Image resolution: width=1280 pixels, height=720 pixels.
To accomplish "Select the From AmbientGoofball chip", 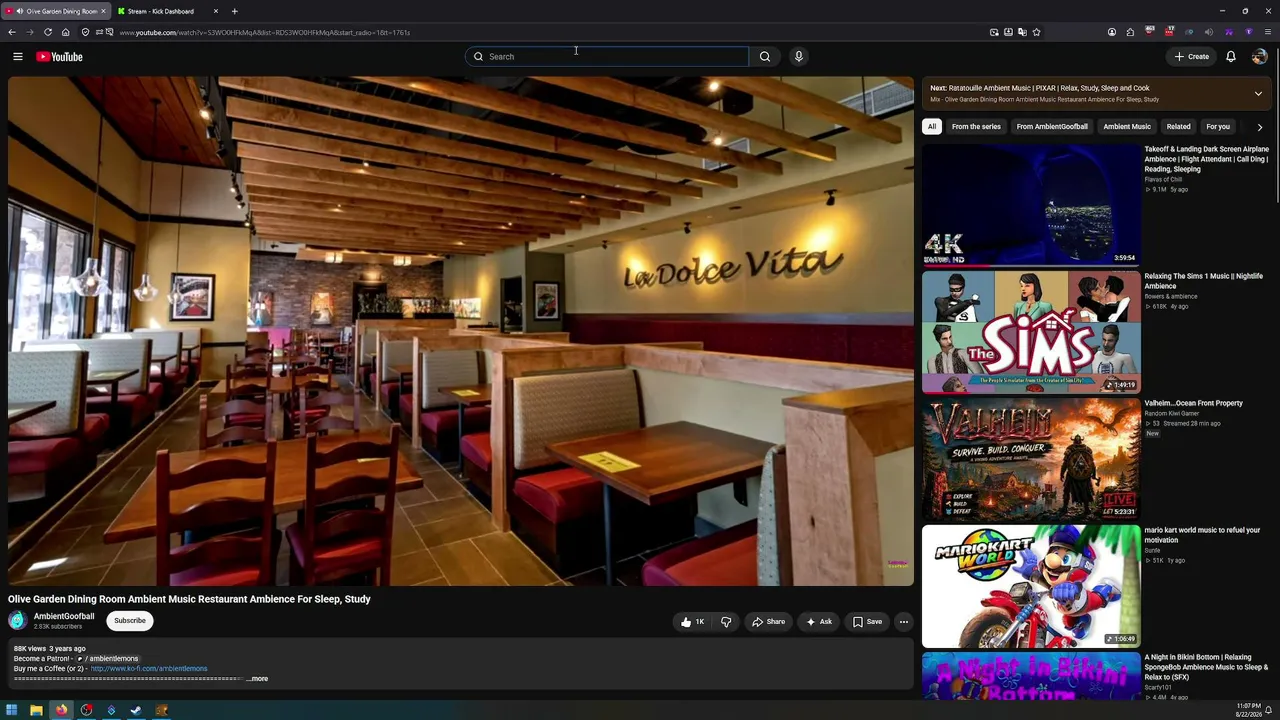I will (1052, 127).
